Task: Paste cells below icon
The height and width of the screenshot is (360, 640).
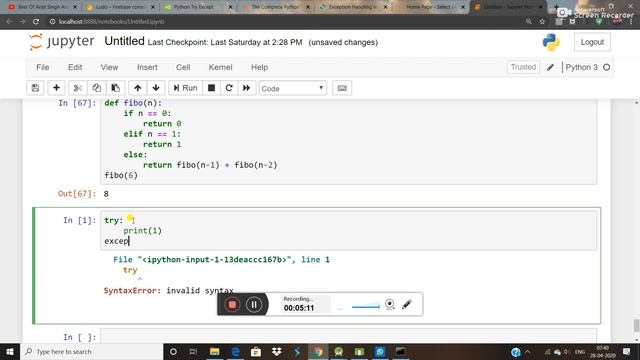Action: pos(116,88)
